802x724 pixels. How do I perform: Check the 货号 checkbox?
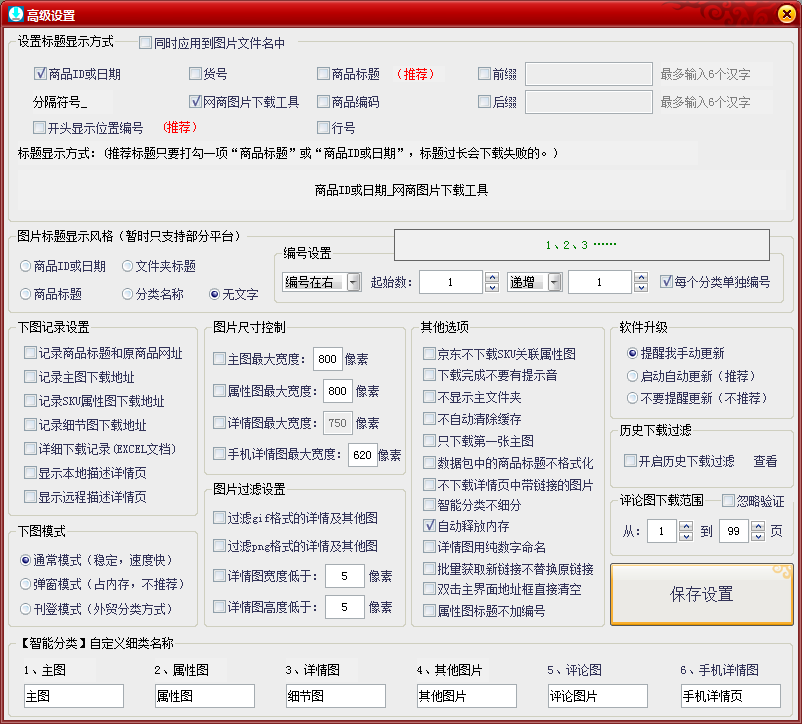click(x=195, y=74)
